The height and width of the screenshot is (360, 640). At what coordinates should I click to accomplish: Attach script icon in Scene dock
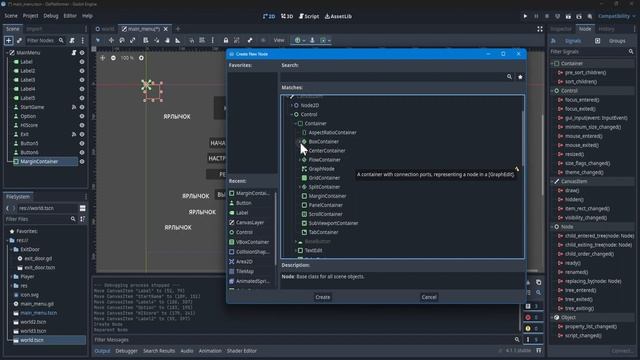(x=72, y=40)
